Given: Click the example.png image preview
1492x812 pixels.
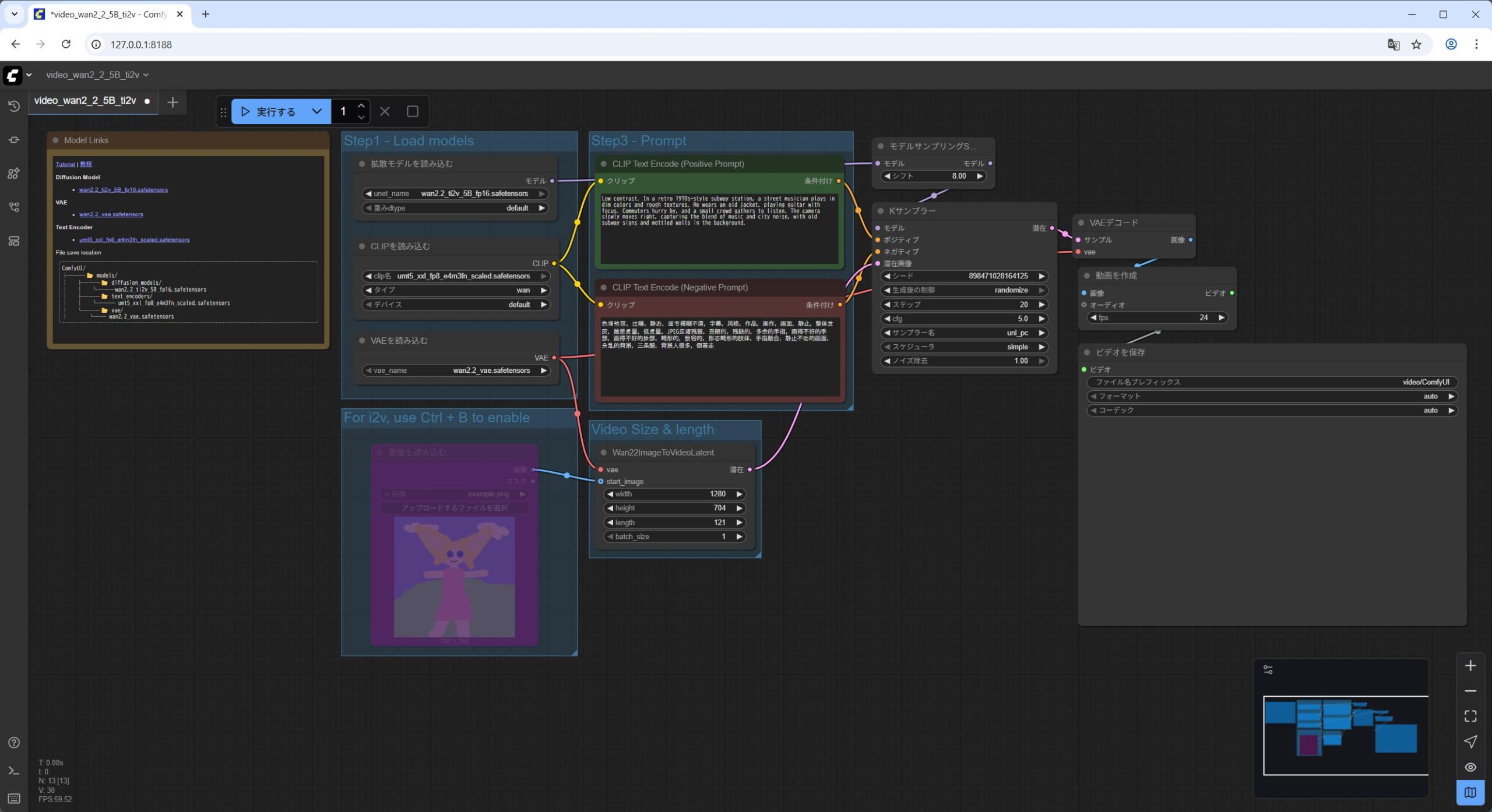Looking at the screenshot, I should click(454, 577).
